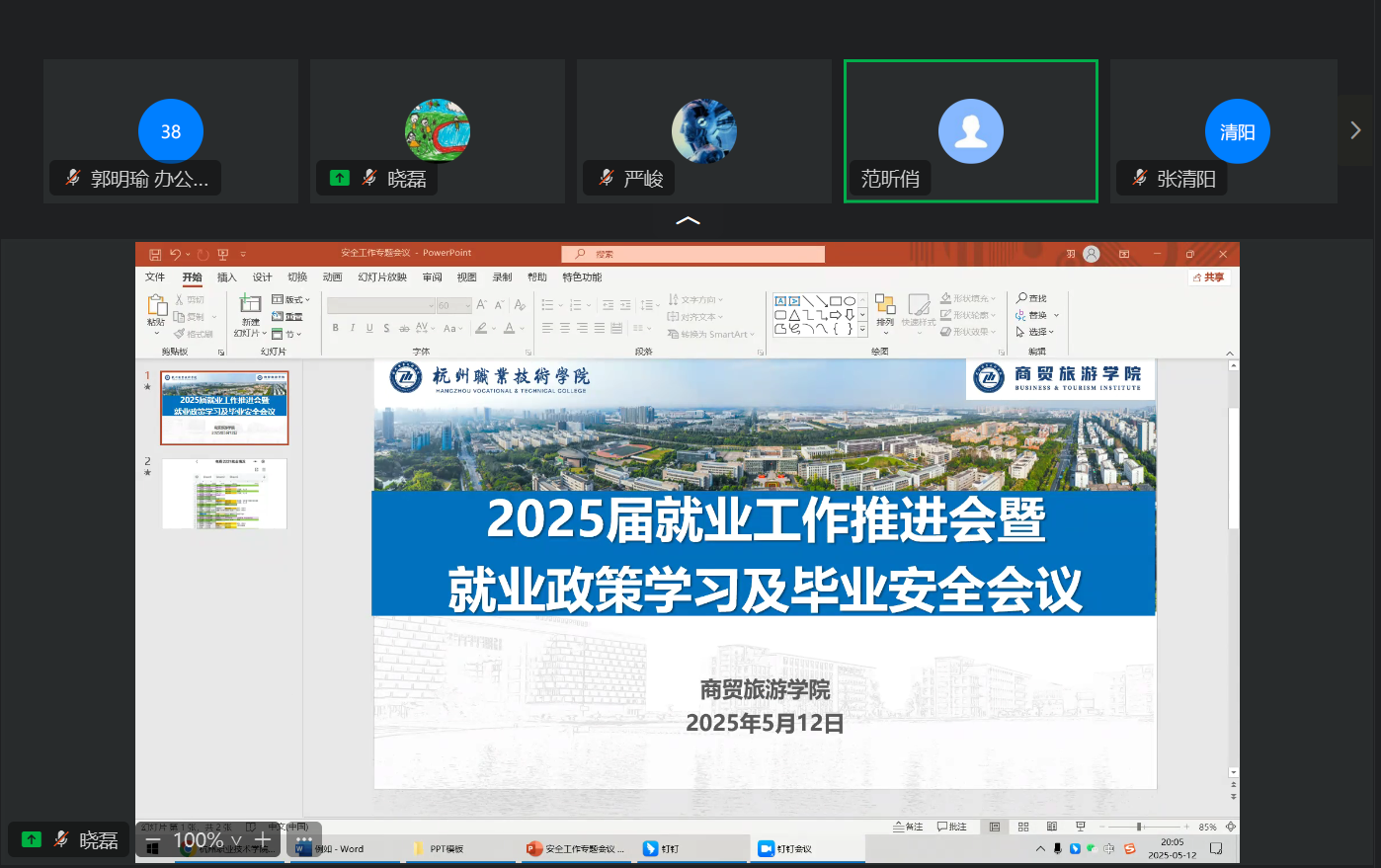This screenshot has height=868, width=1381.
Task: Show next participants with right arrow
Action: click(1355, 130)
